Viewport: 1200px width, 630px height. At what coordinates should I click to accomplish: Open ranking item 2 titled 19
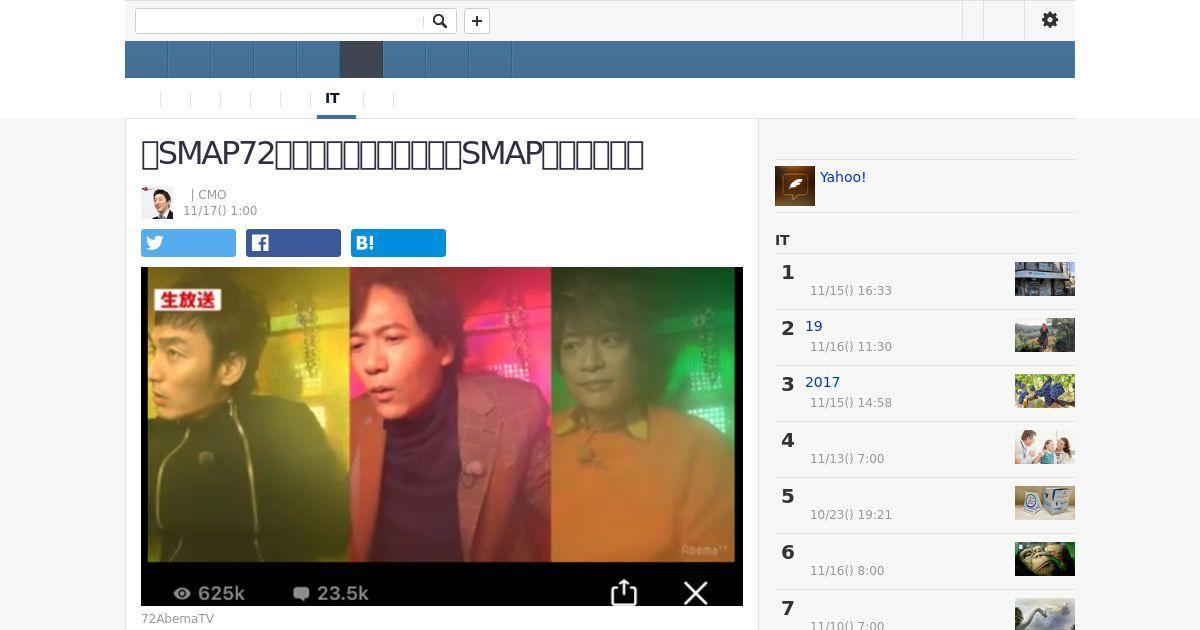814,326
